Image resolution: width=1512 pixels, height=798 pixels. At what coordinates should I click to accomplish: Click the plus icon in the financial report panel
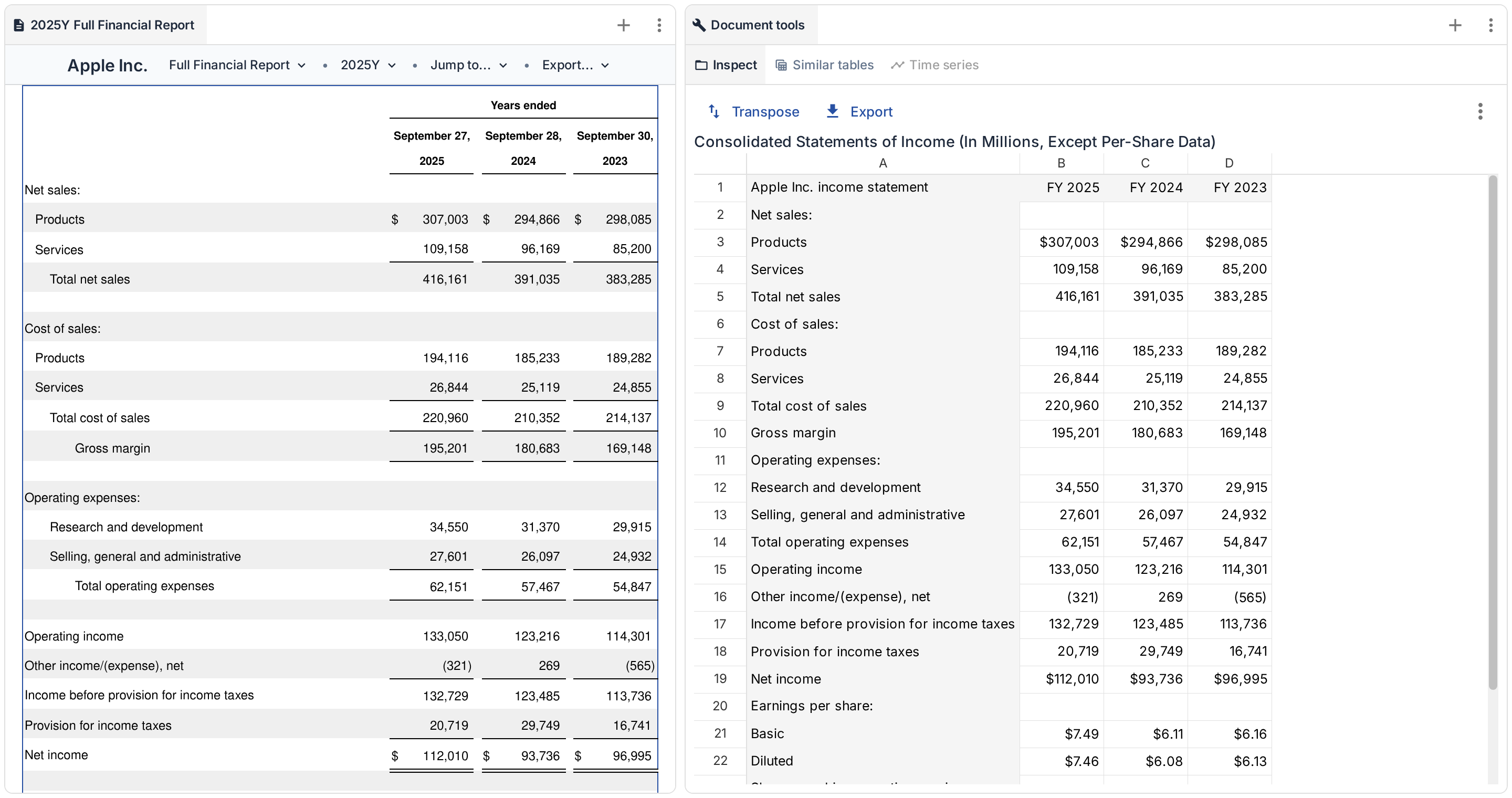pyautogui.click(x=623, y=25)
